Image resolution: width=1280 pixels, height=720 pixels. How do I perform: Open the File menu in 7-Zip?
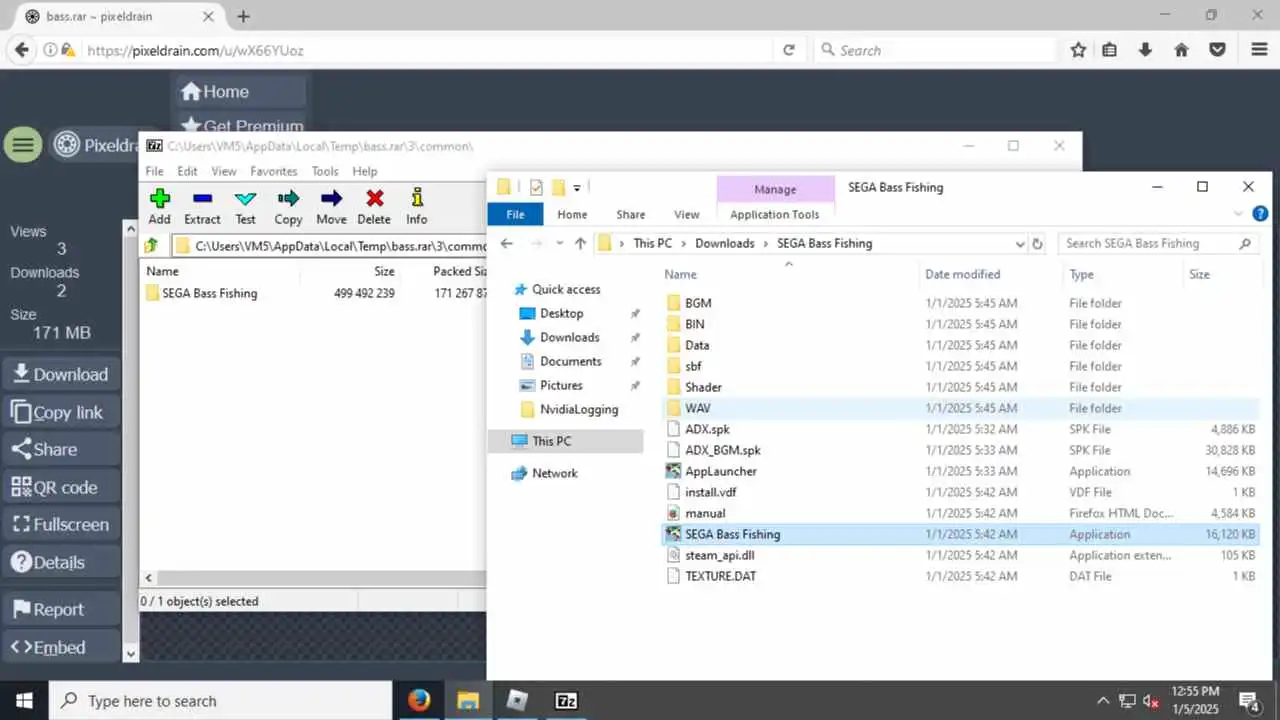pyautogui.click(x=154, y=171)
